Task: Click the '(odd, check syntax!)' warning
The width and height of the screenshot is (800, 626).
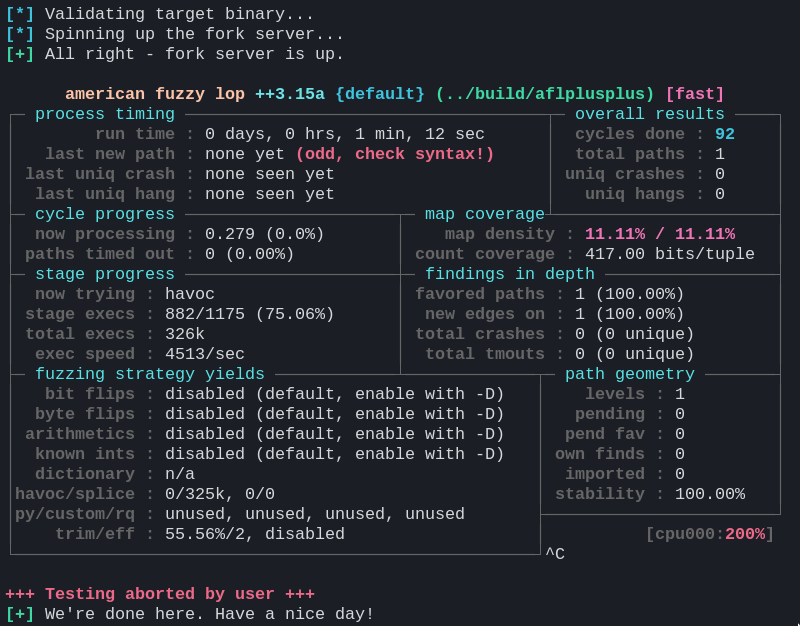Action: click(395, 154)
